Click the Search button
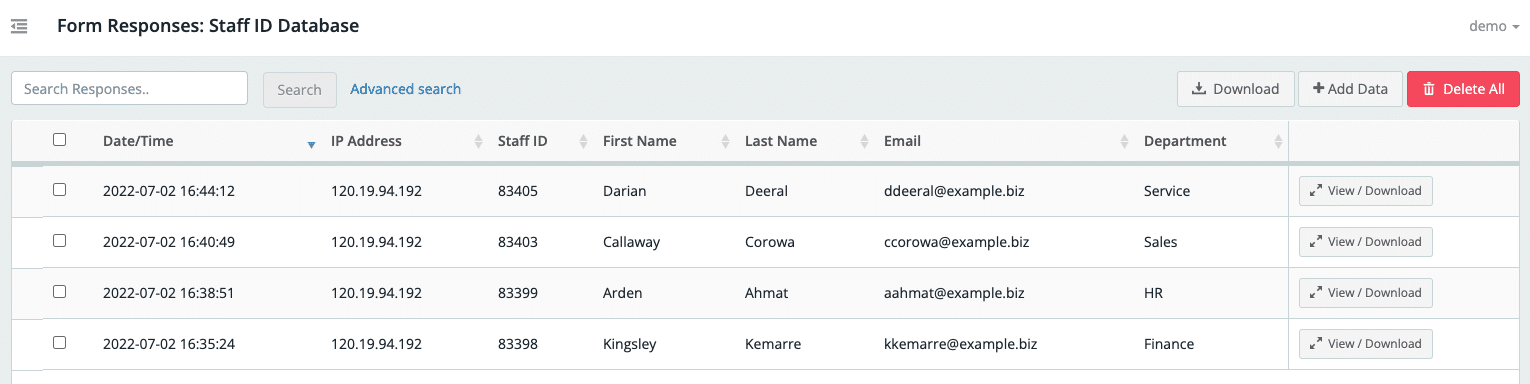The height and width of the screenshot is (384, 1530). [300, 89]
